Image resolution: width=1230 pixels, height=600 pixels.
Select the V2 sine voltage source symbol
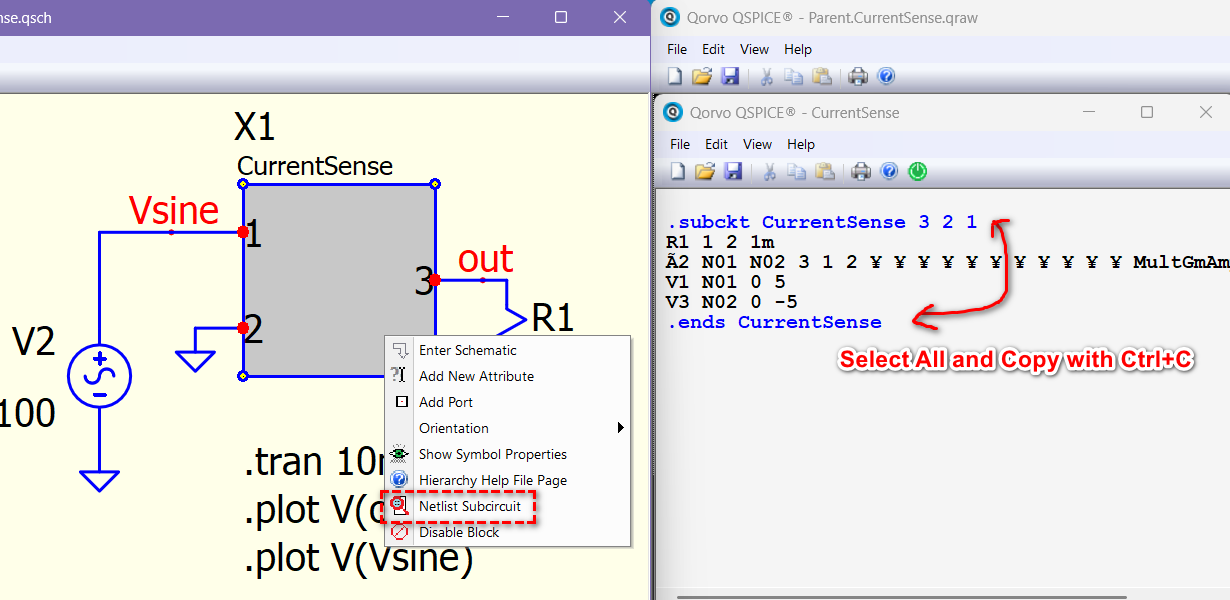(x=99, y=377)
